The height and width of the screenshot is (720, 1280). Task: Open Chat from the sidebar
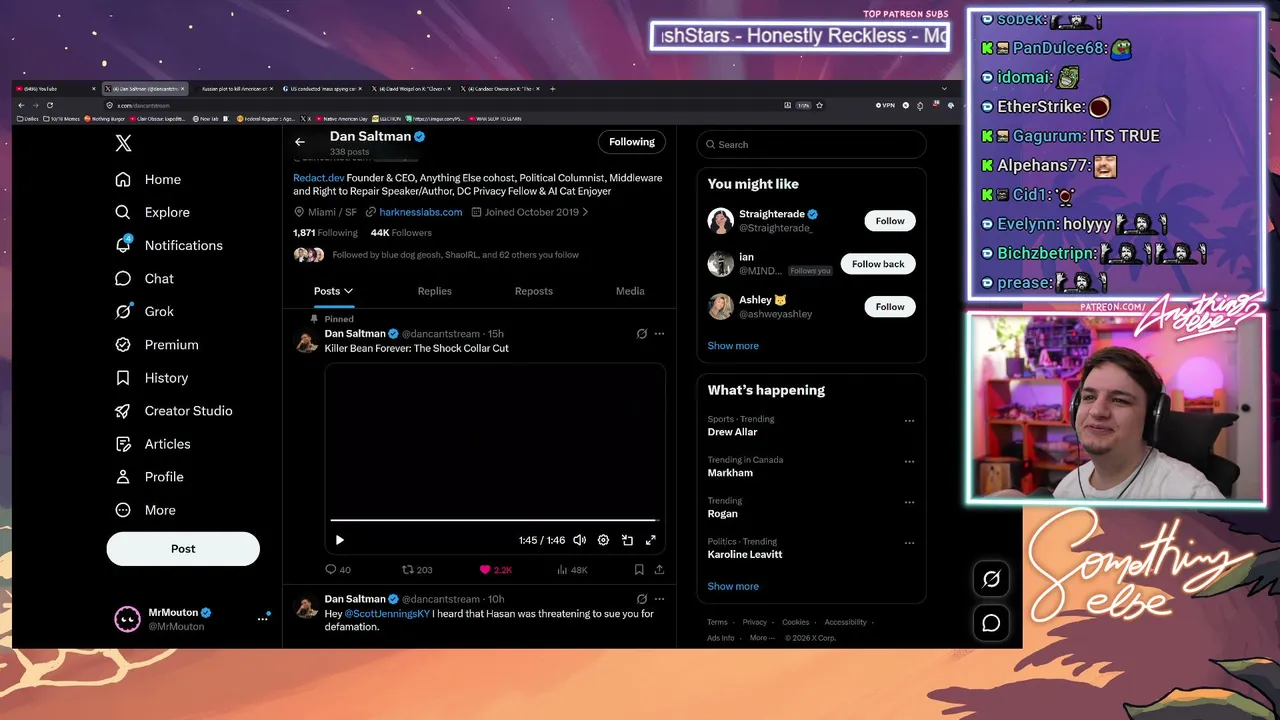pos(144,278)
